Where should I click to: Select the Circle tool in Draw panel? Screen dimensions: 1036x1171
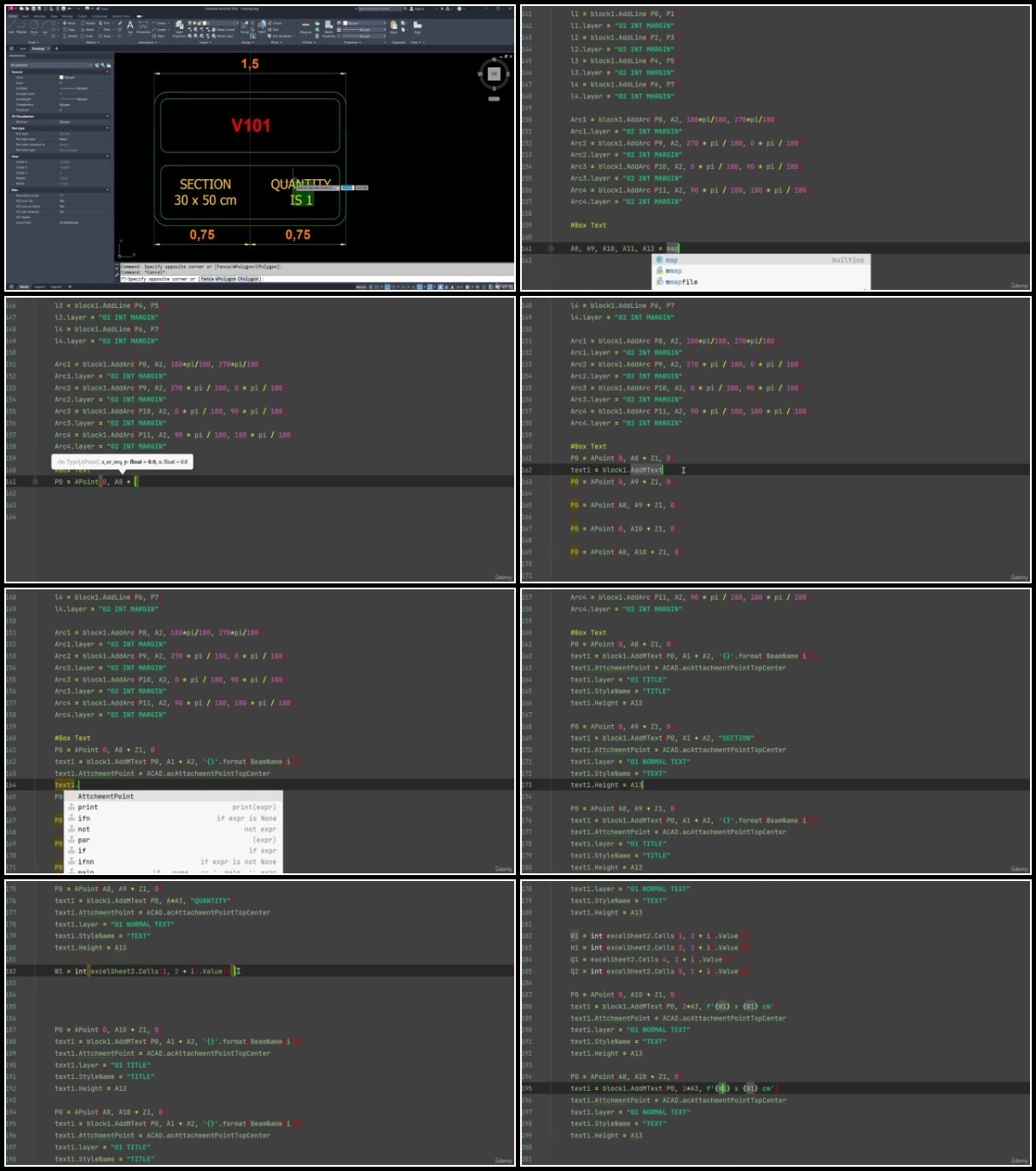(34, 27)
